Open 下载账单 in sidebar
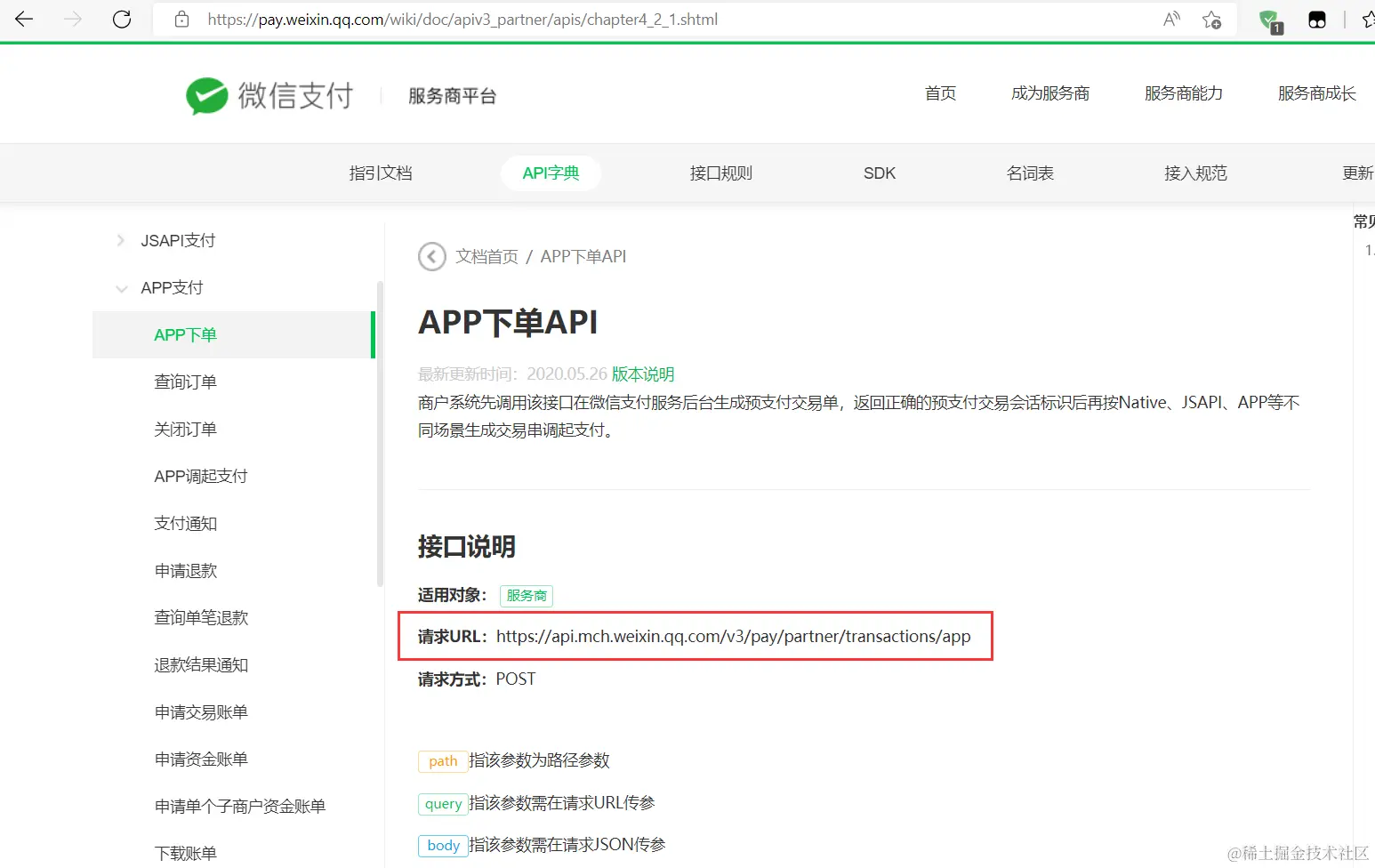This screenshot has height=868, width=1375. pos(185,853)
